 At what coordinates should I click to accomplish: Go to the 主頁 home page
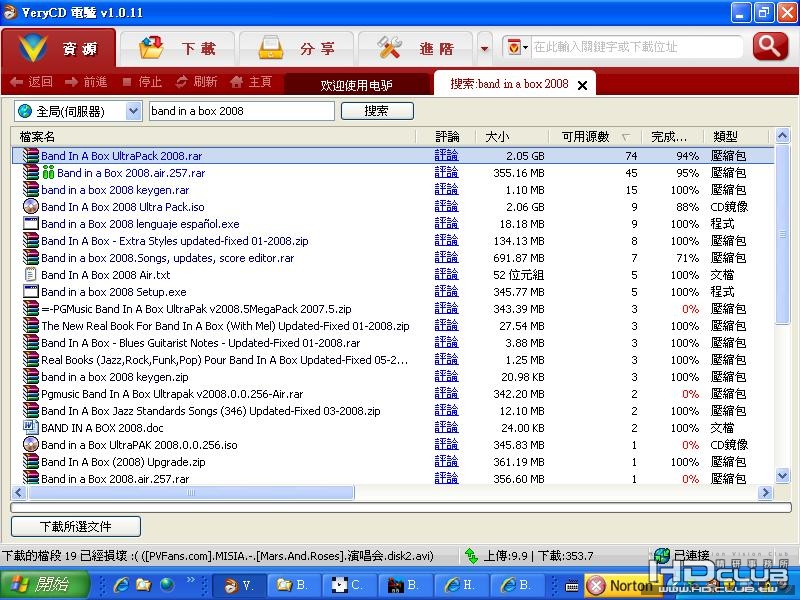point(251,82)
